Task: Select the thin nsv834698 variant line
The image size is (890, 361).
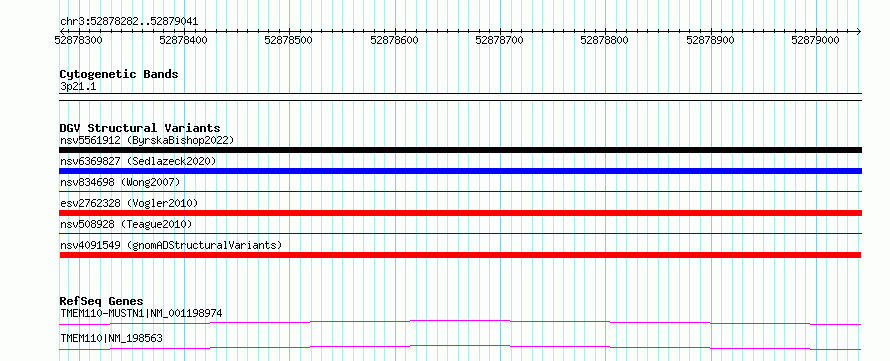Action: [460, 192]
